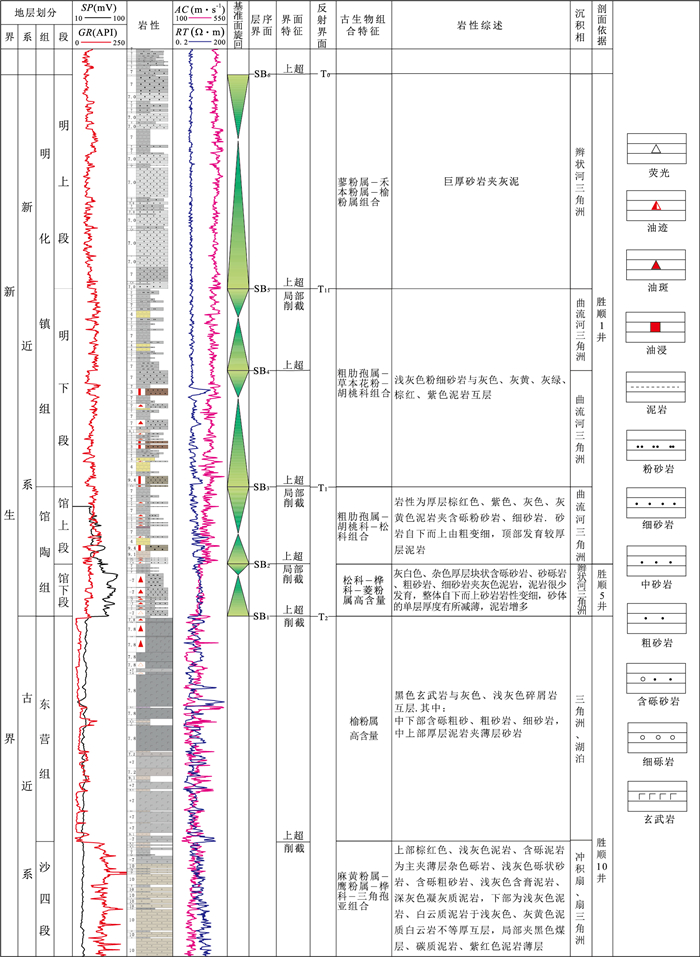Click the 岩性 column header
This screenshot has width=700, height=957.
[x=150, y=26]
